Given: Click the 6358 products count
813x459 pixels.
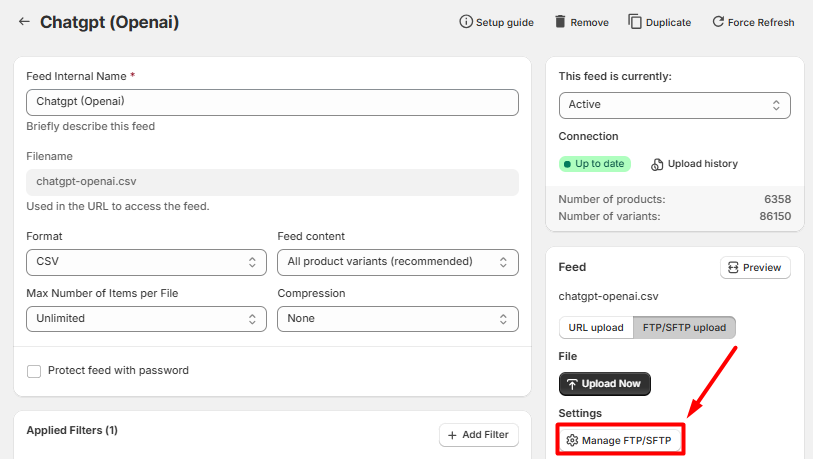Looking at the screenshot, I should 777,199.
